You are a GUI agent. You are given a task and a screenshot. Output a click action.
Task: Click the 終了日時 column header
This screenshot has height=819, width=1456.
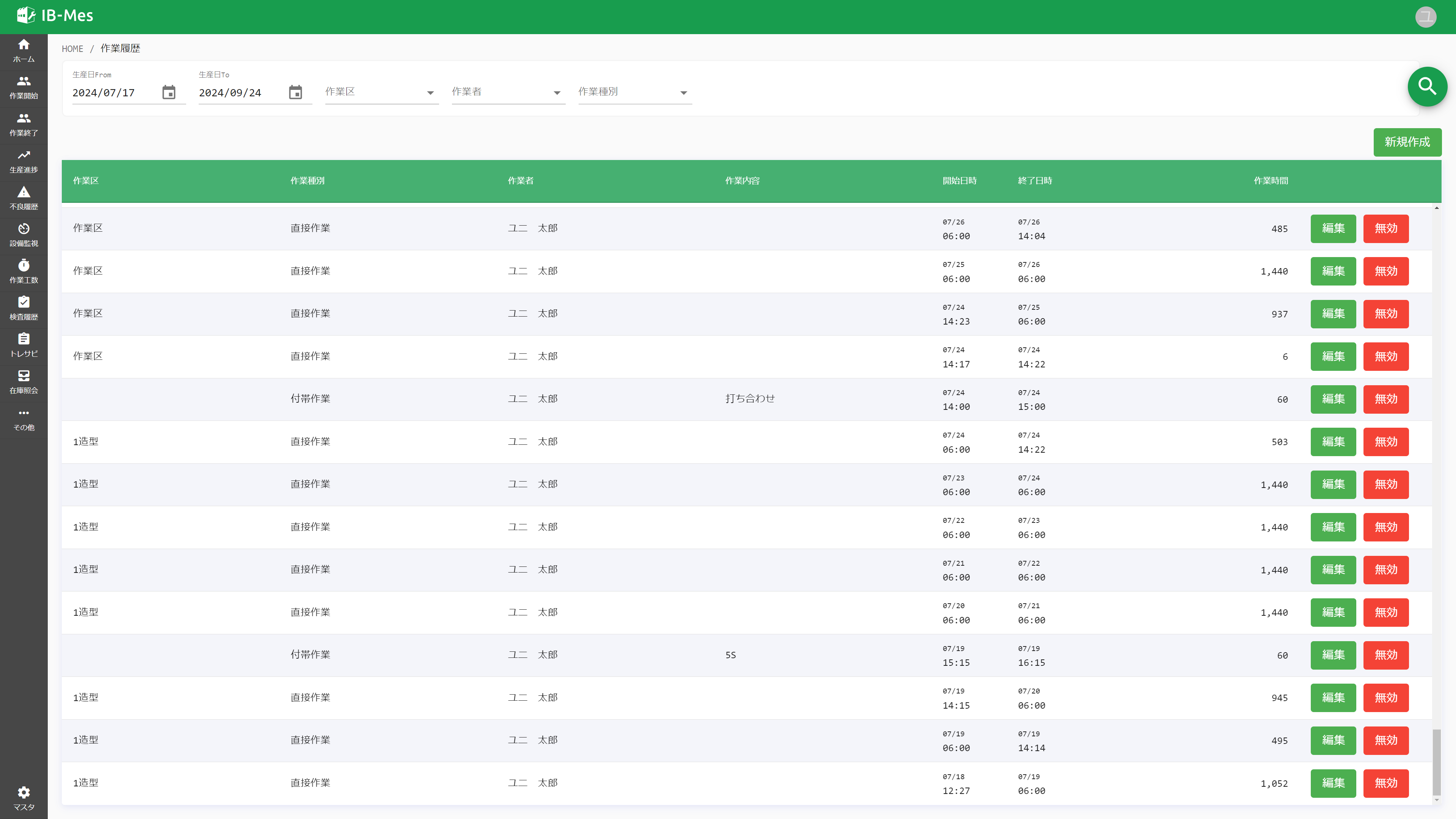coord(1035,181)
